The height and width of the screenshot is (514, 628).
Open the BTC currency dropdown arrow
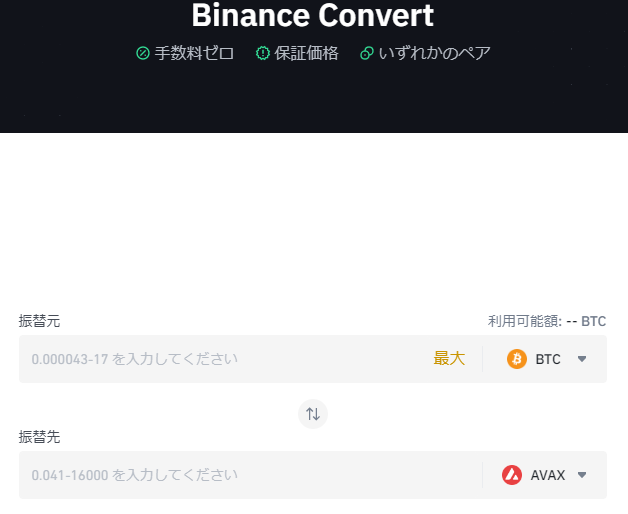click(582, 359)
